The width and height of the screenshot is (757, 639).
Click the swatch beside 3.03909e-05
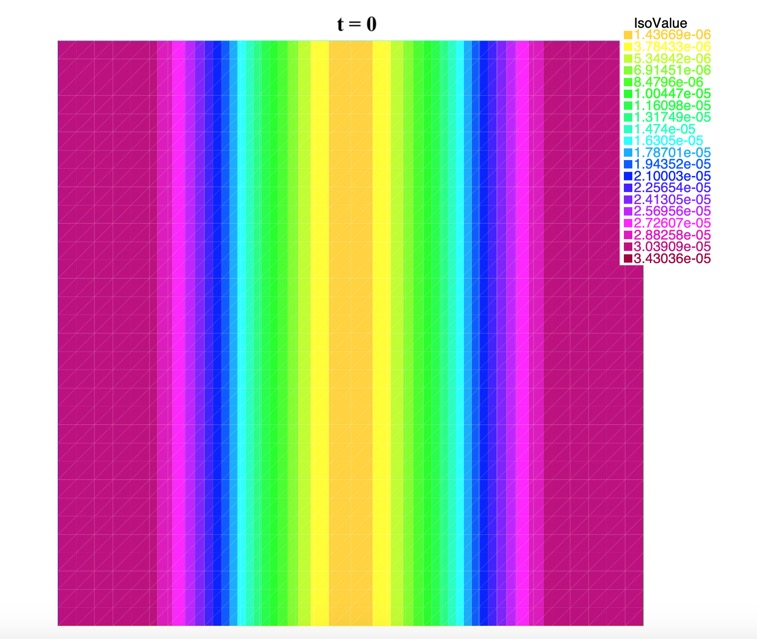628,247
